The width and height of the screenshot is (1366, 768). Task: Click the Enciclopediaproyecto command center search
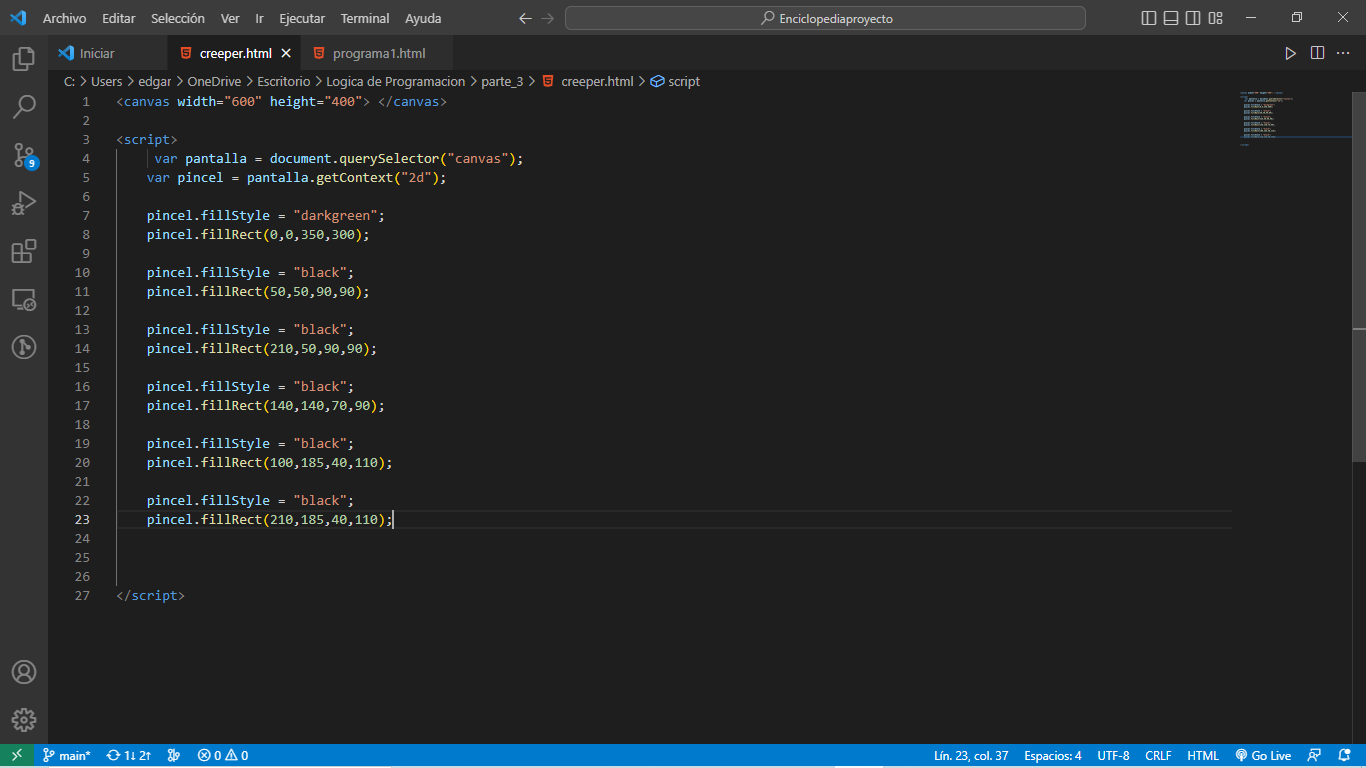coord(825,18)
